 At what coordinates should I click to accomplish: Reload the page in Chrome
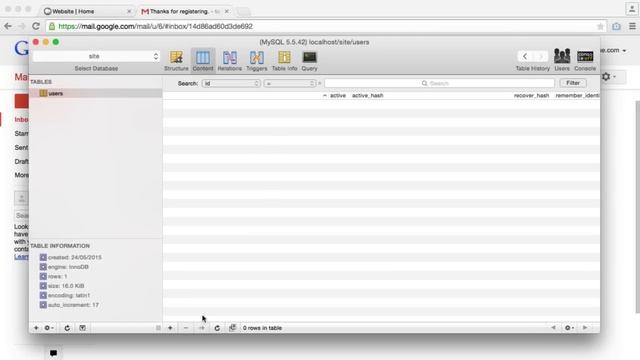point(36,26)
